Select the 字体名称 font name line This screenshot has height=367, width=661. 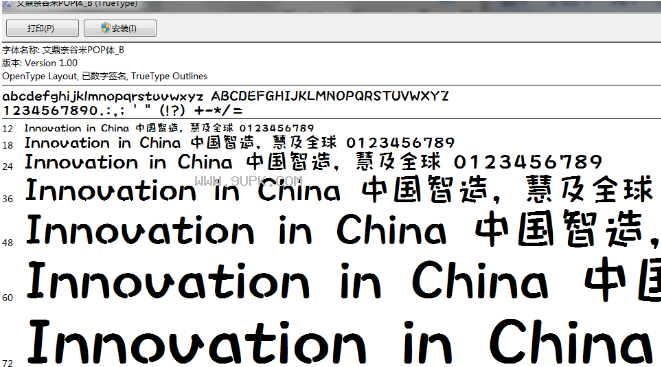point(63,50)
